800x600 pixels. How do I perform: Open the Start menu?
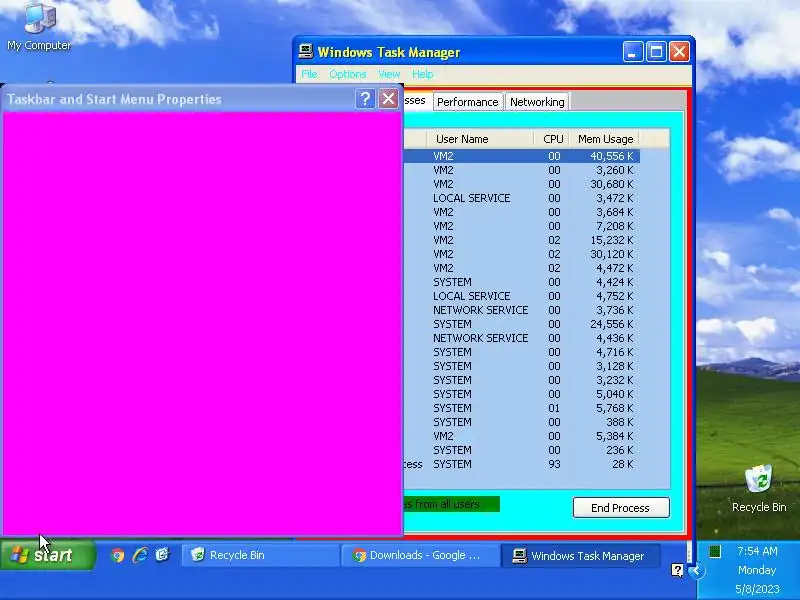point(47,555)
